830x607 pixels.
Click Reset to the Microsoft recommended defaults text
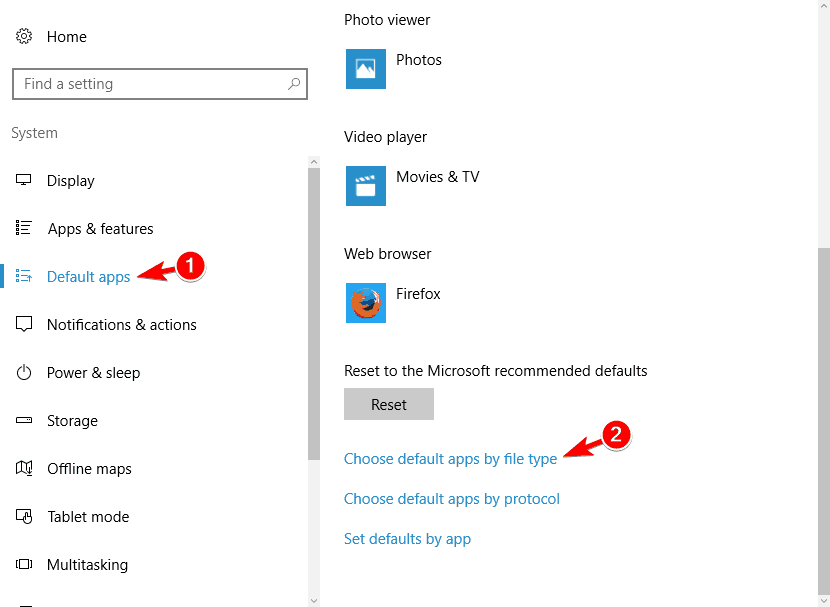coord(495,371)
